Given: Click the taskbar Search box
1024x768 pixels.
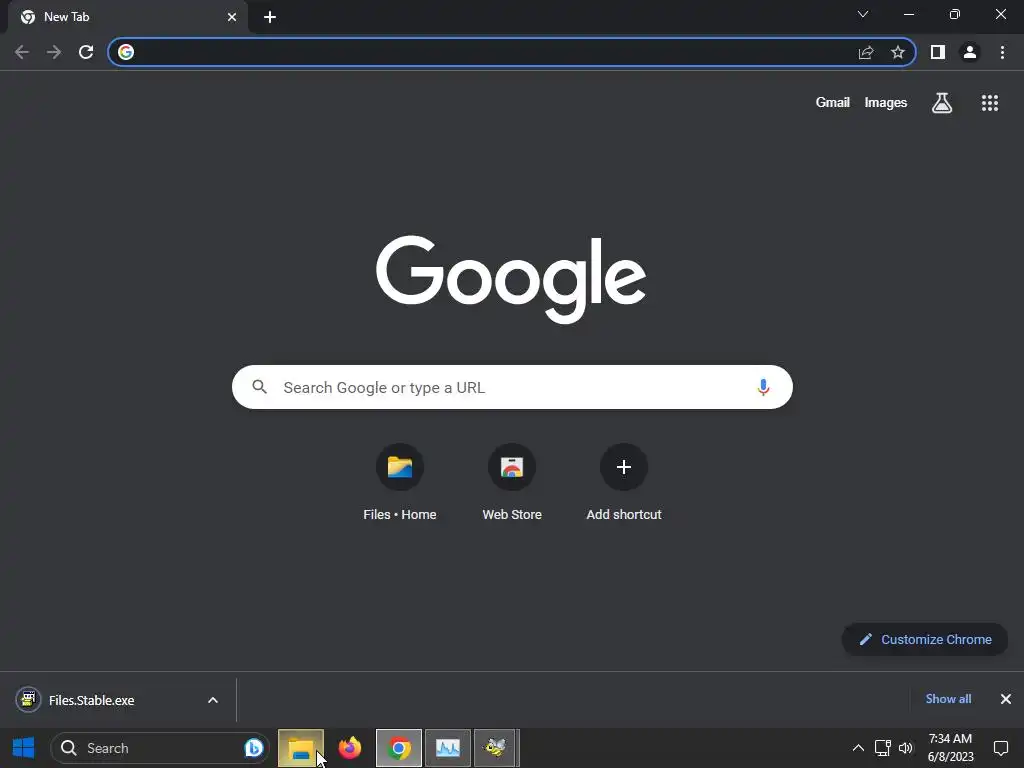Looking at the screenshot, I should point(159,748).
